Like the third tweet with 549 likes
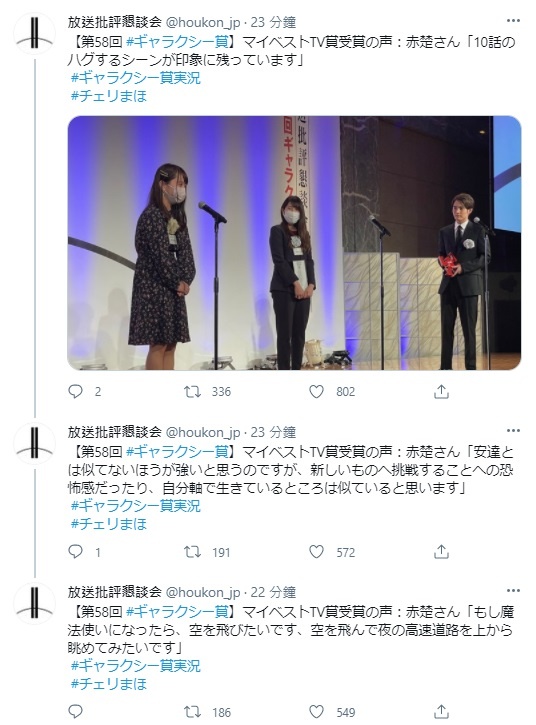Screen dimensions: 536x725 [316, 712]
